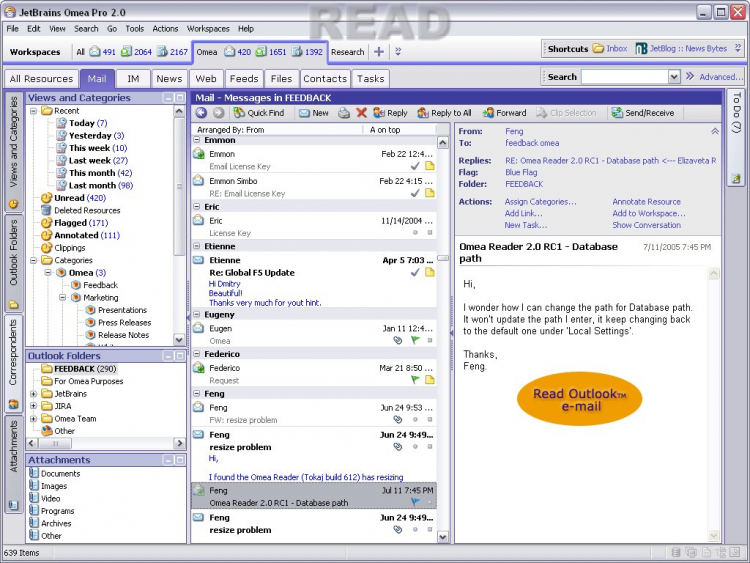Switch to All Resources tab
Viewport: 750px width, 563px height.
coord(41,79)
